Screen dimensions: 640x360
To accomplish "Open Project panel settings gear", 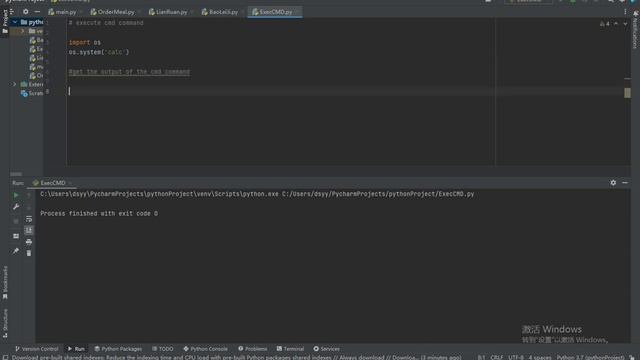I will pos(26,12).
